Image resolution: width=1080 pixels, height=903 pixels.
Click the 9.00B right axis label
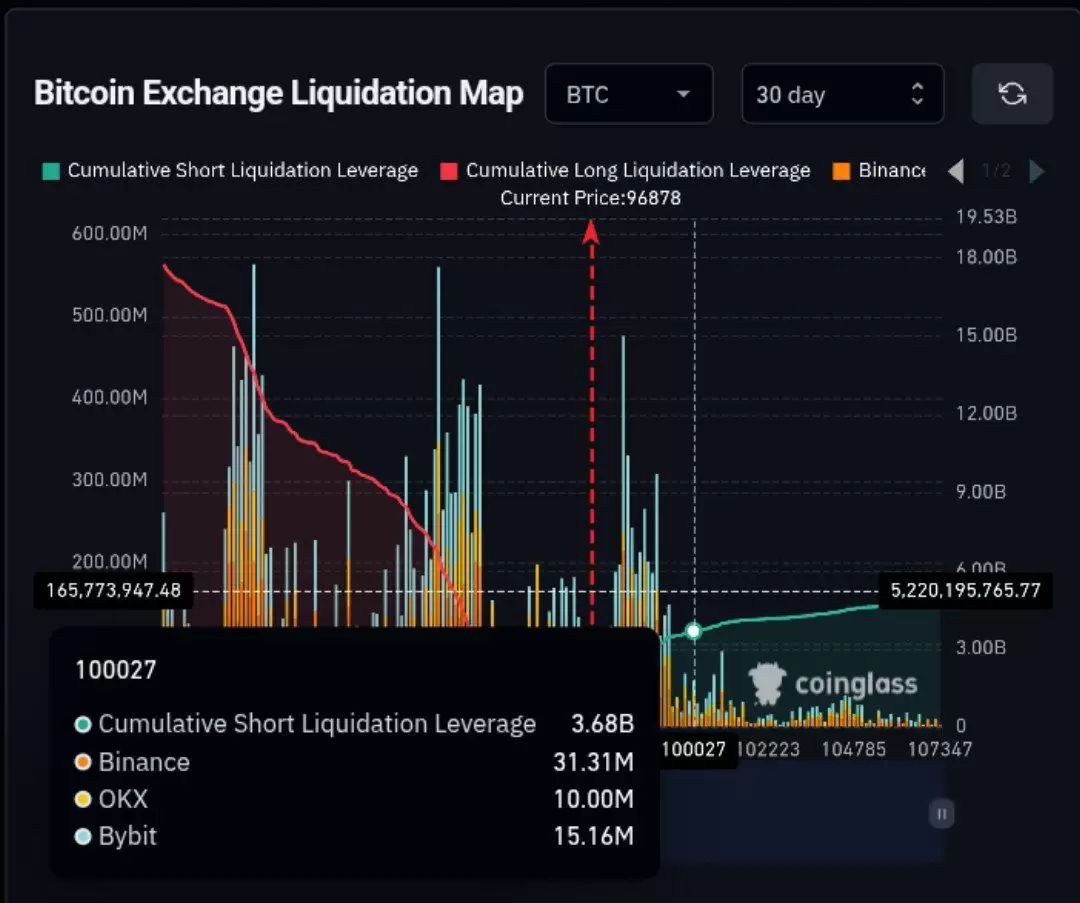tap(981, 492)
